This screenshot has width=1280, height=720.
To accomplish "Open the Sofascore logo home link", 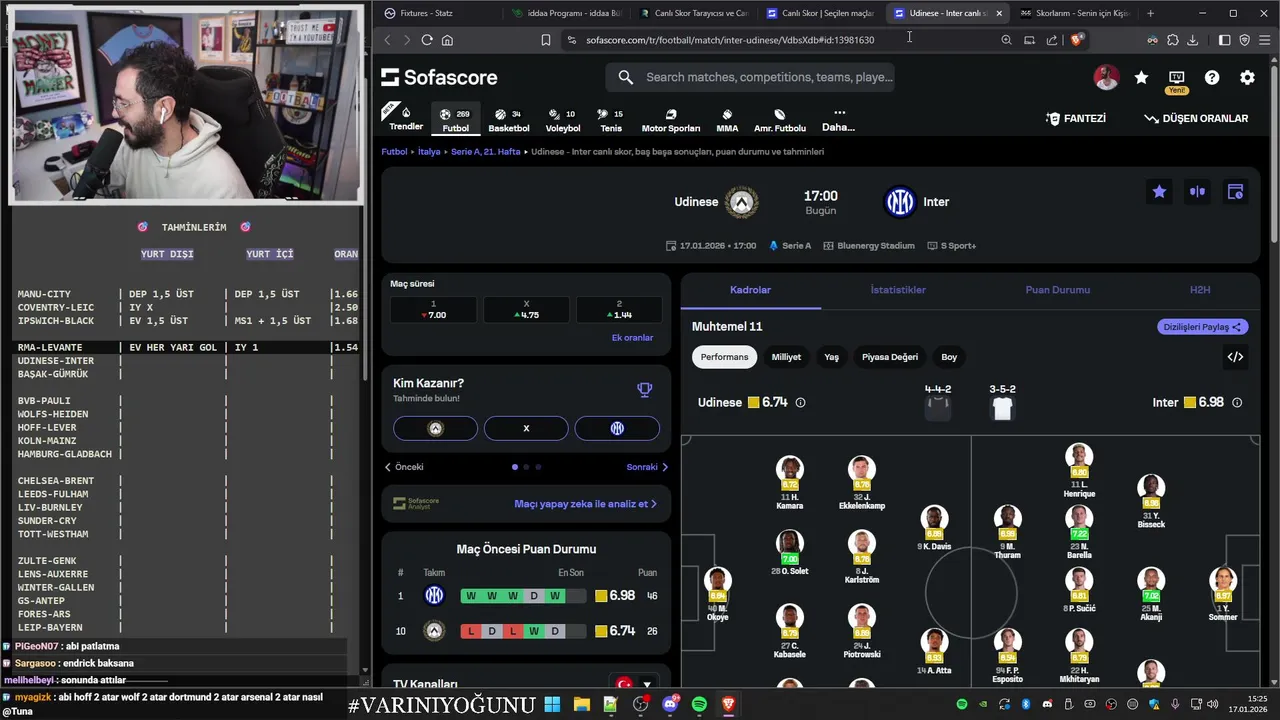I will point(439,77).
